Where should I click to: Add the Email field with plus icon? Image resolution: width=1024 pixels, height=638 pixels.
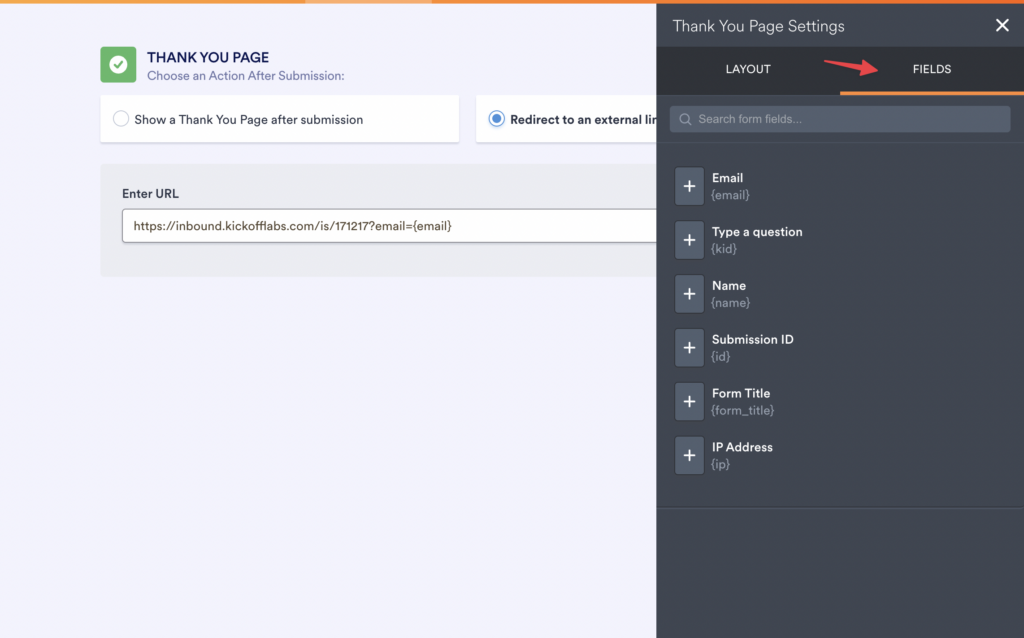(689, 186)
